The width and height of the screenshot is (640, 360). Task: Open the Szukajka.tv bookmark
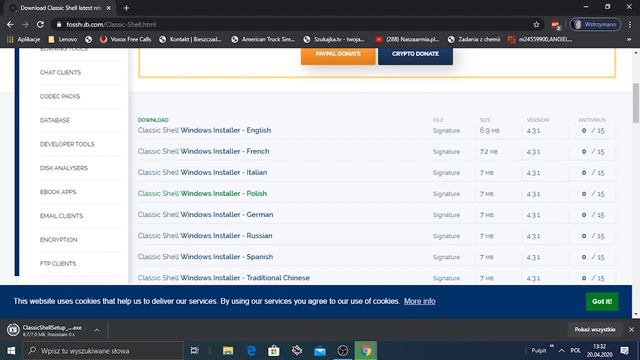coord(334,39)
